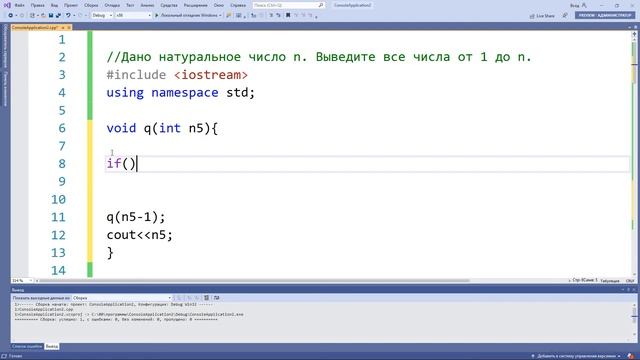Open the Окно menu
This screenshot has width=640, height=360.
(x=218, y=5)
